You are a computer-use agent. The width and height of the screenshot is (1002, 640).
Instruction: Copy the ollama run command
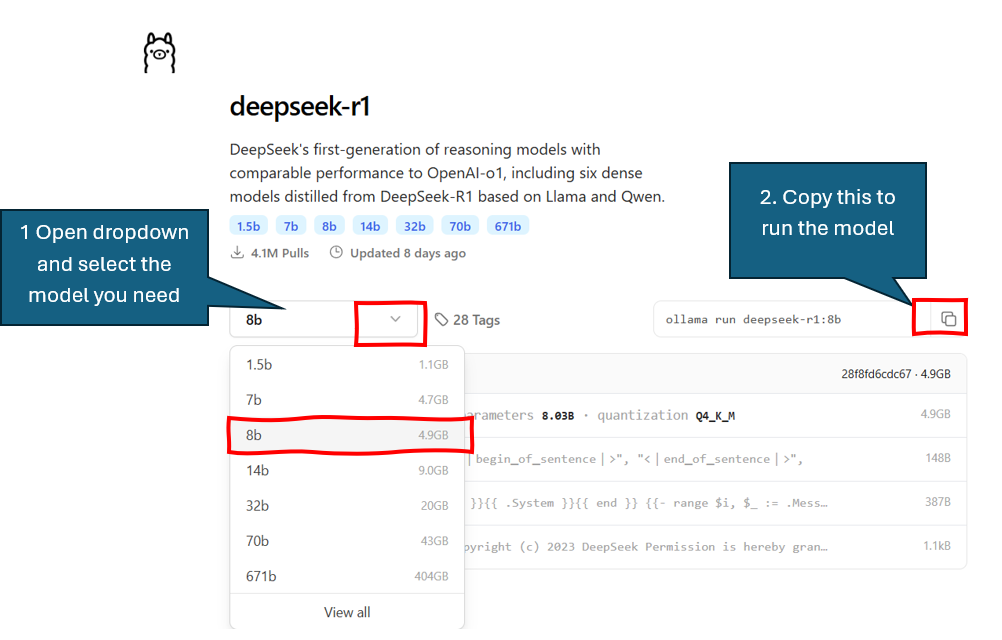click(948, 318)
